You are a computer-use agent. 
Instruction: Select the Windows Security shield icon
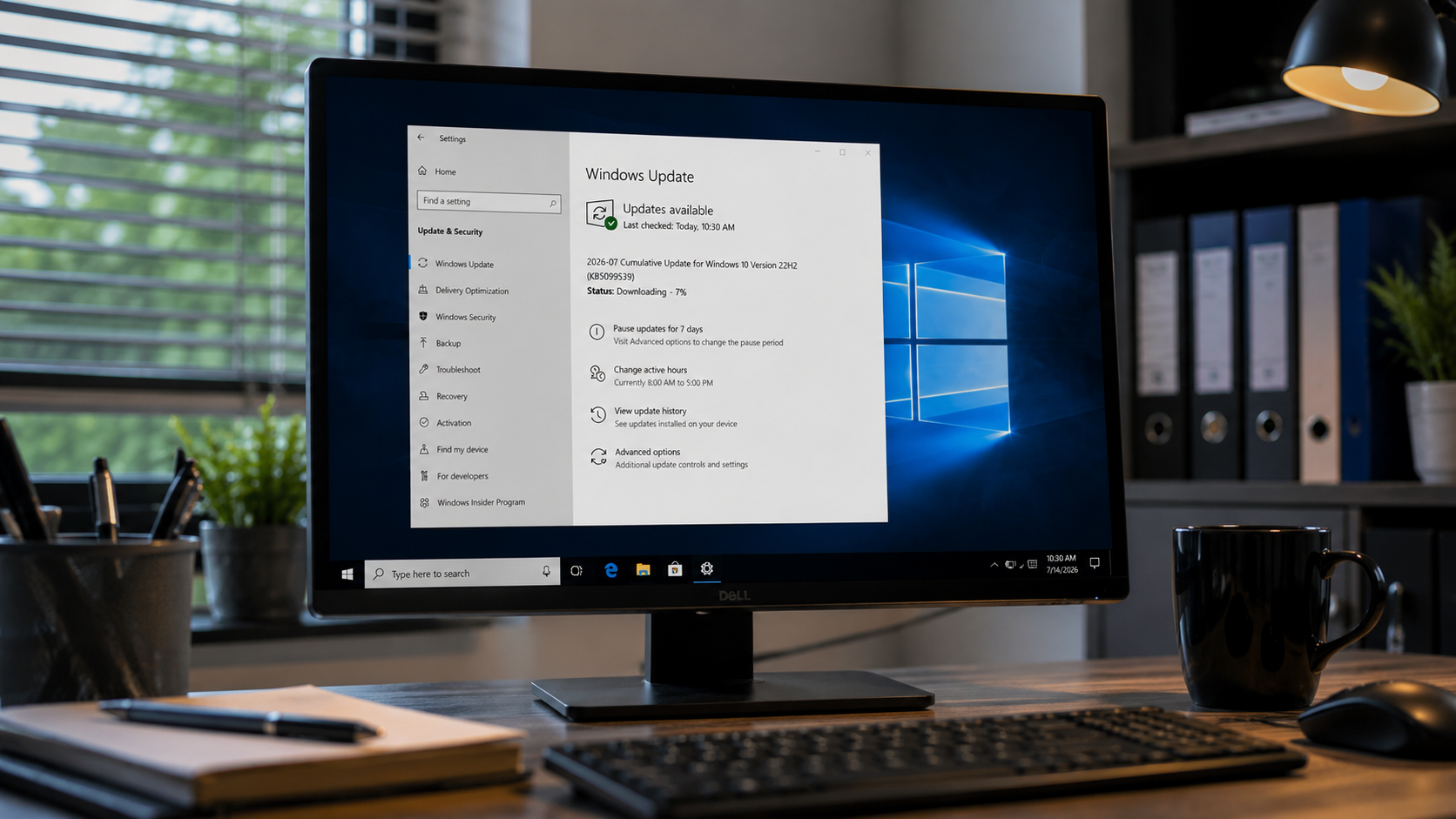(x=423, y=316)
